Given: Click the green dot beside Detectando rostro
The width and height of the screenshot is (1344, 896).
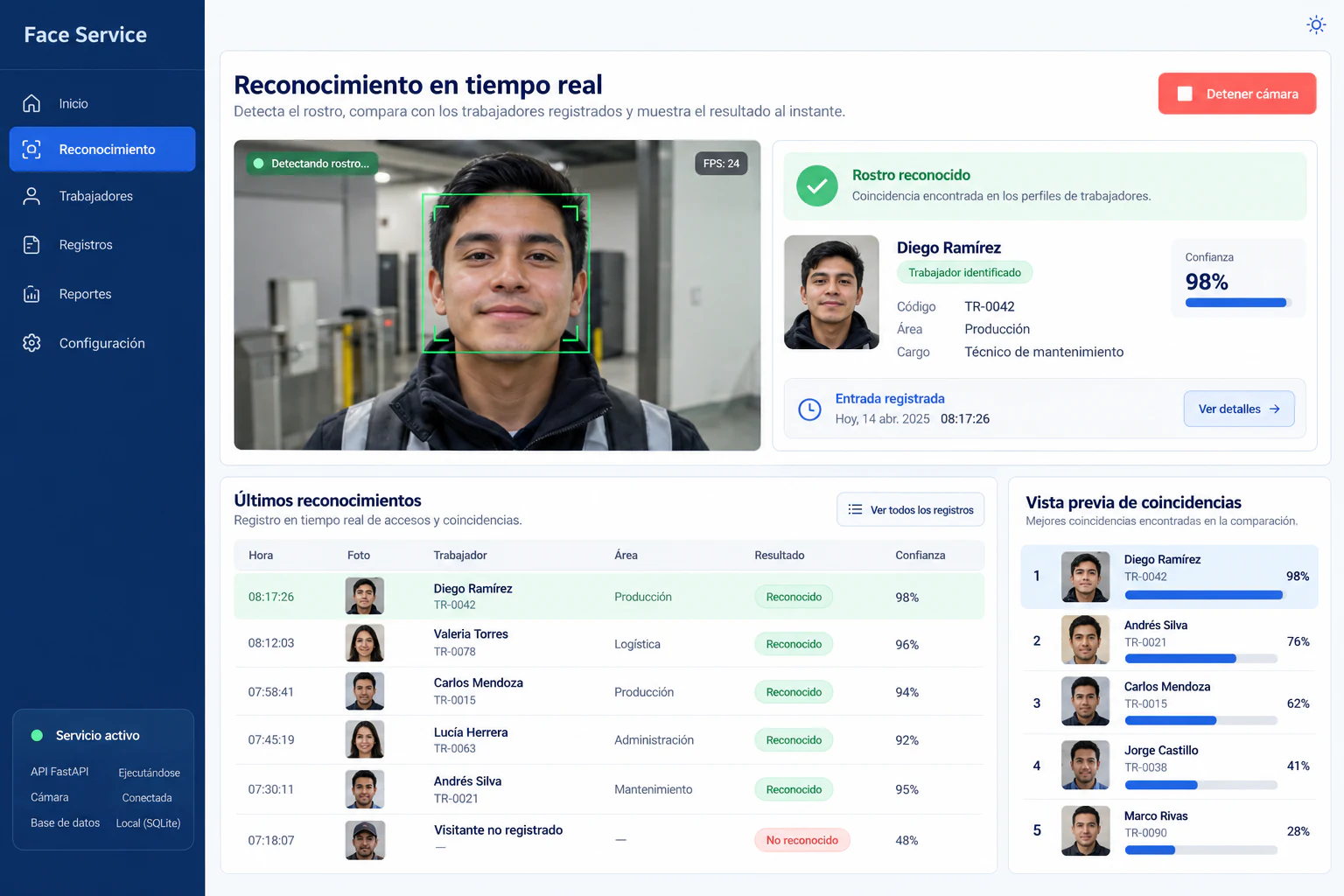Looking at the screenshot, I should tap(258, 164).
